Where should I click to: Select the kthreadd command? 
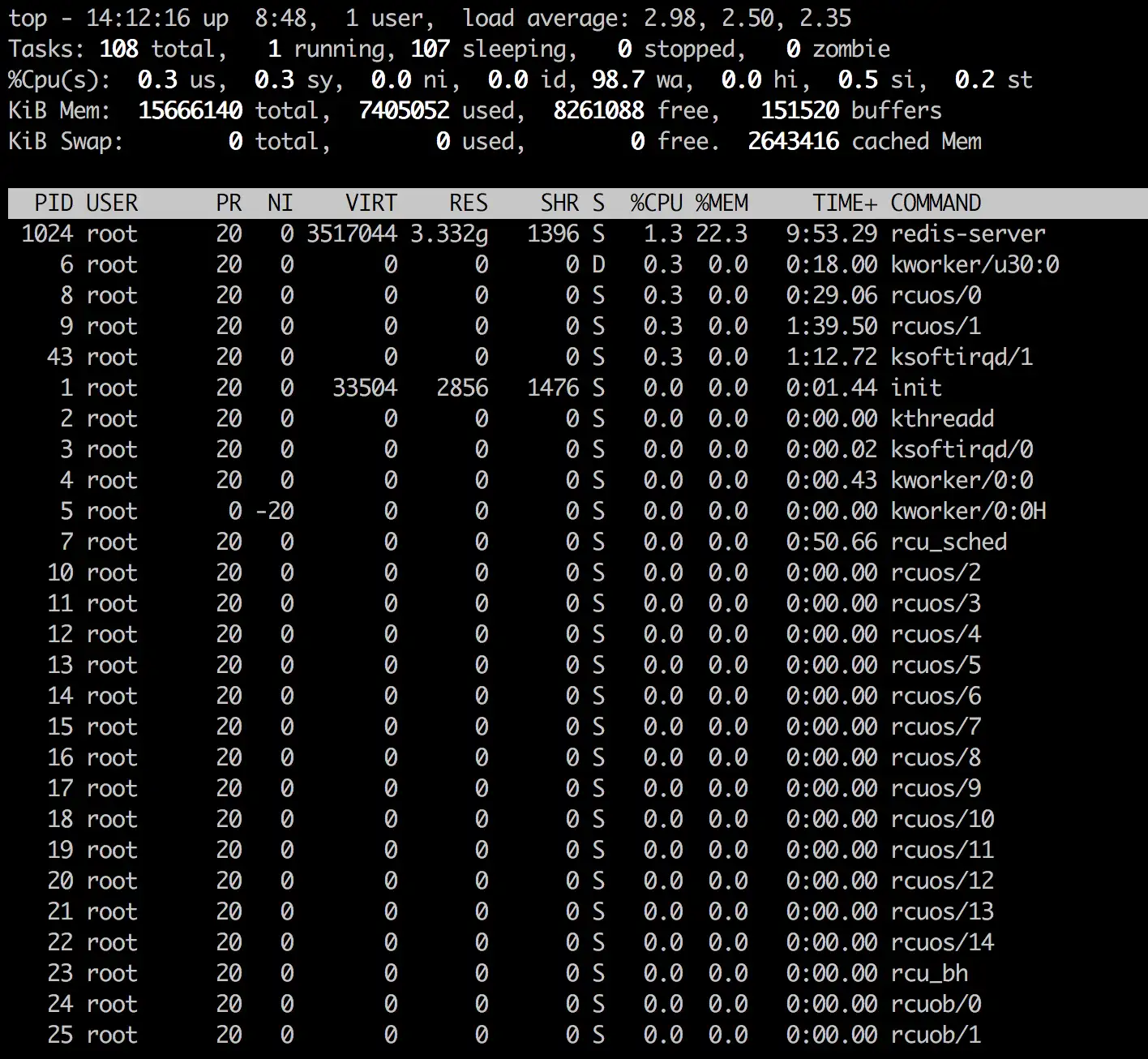942,418
